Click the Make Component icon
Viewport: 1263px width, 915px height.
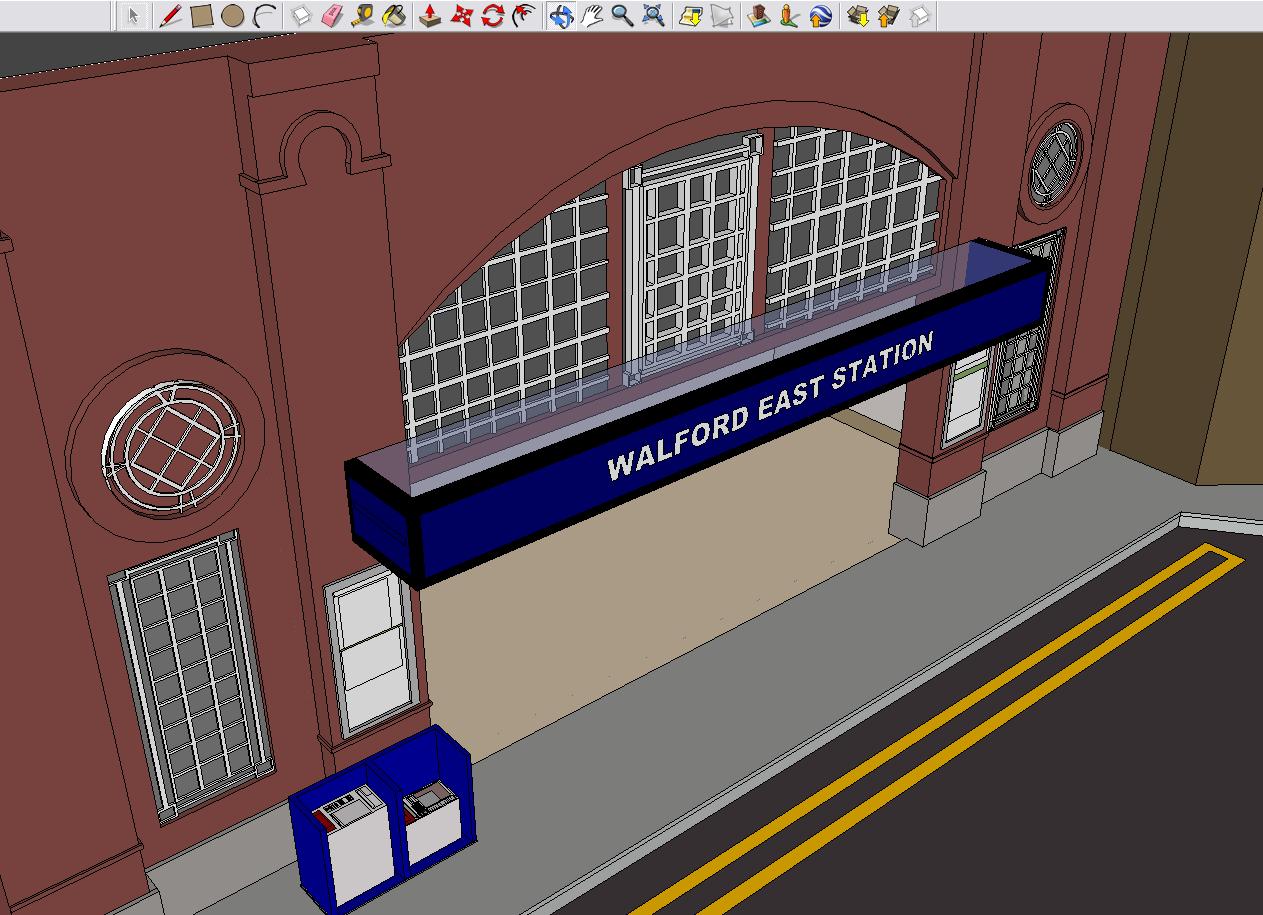coord(301,16)
